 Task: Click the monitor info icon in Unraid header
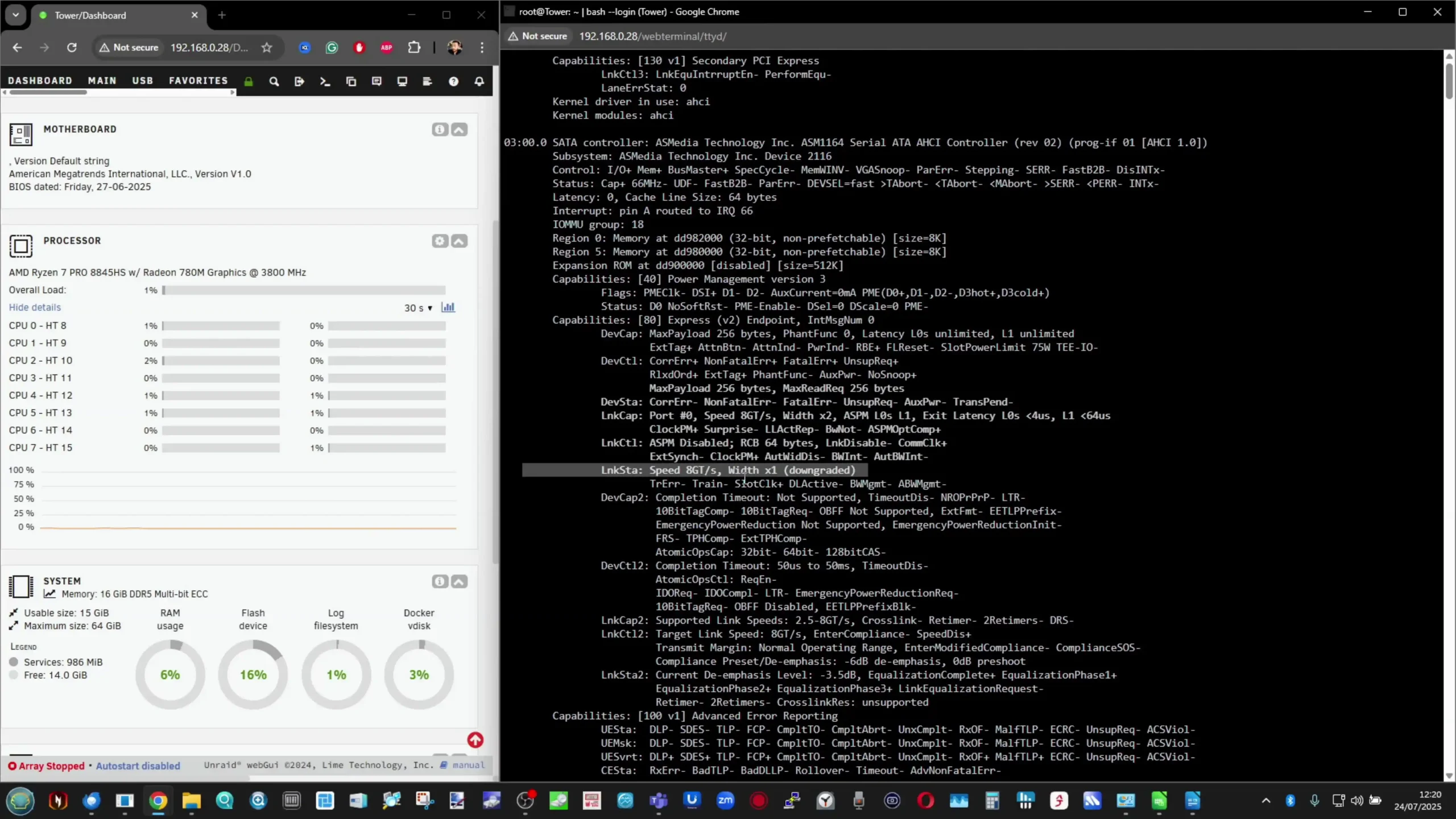[402, 81]
